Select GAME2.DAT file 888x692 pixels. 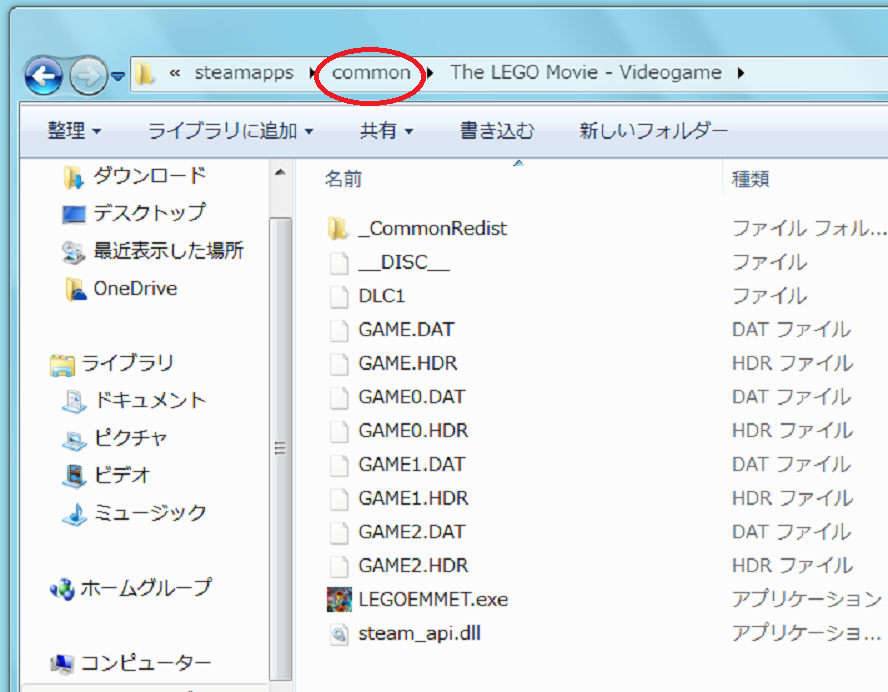tap(412, 532)
